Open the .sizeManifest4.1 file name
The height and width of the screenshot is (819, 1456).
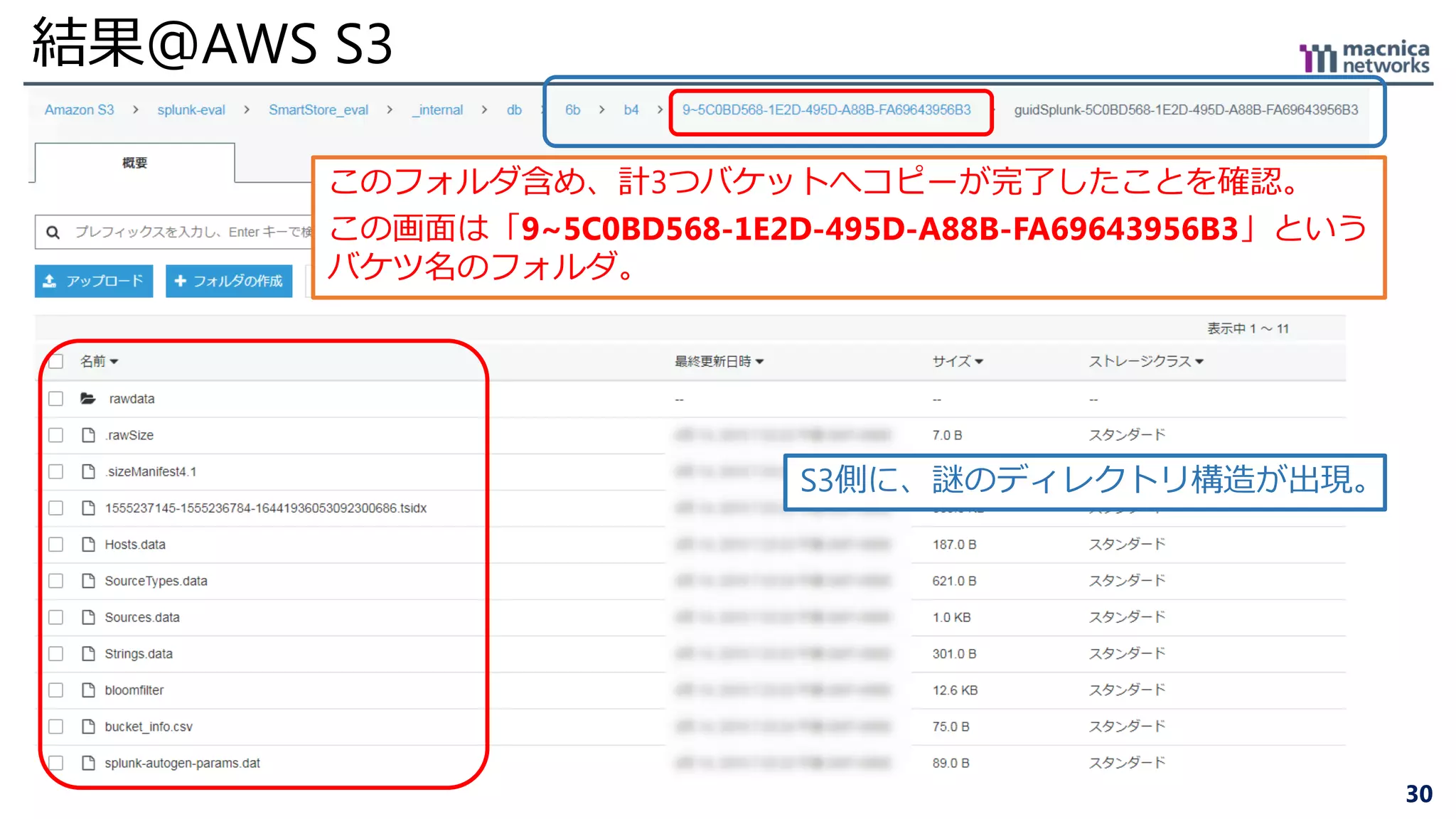[x=151, y=471]
